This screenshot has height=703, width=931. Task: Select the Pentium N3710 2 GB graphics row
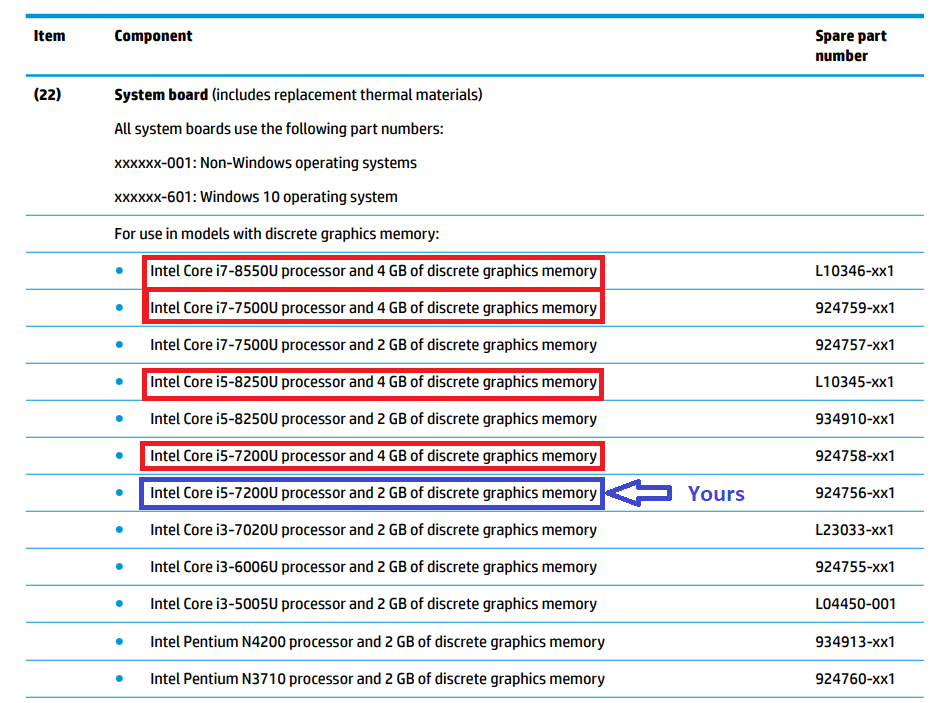(x=475, y=679)
